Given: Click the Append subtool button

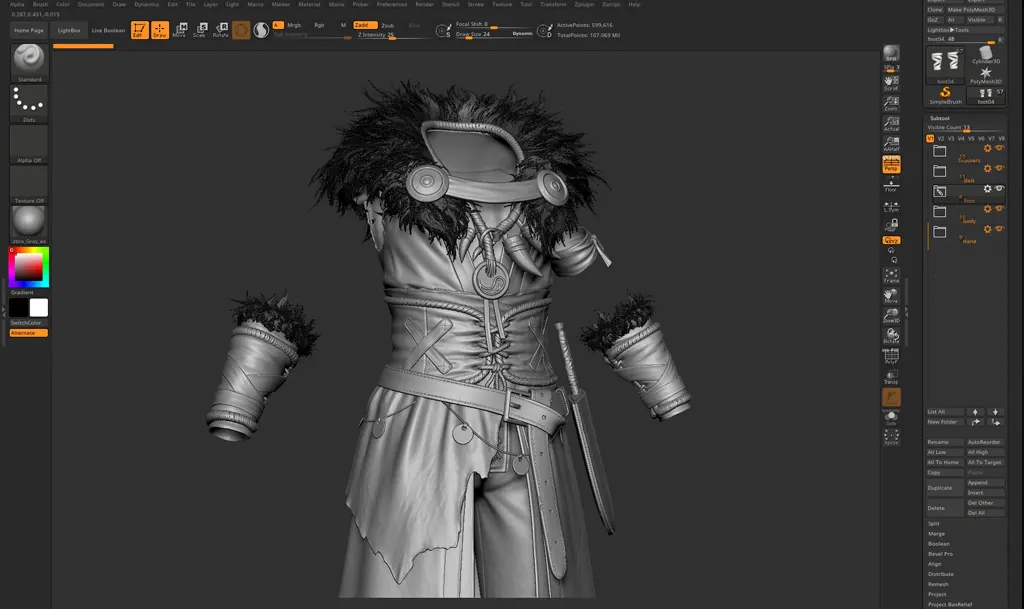Looking at the screenshot, I should click(985, 482).
